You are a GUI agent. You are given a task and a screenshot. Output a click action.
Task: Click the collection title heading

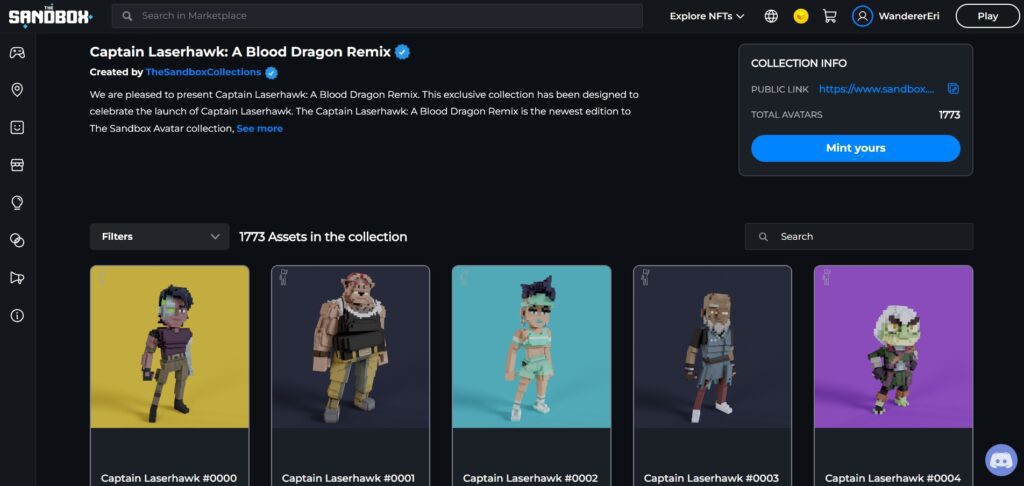[240, 52]
